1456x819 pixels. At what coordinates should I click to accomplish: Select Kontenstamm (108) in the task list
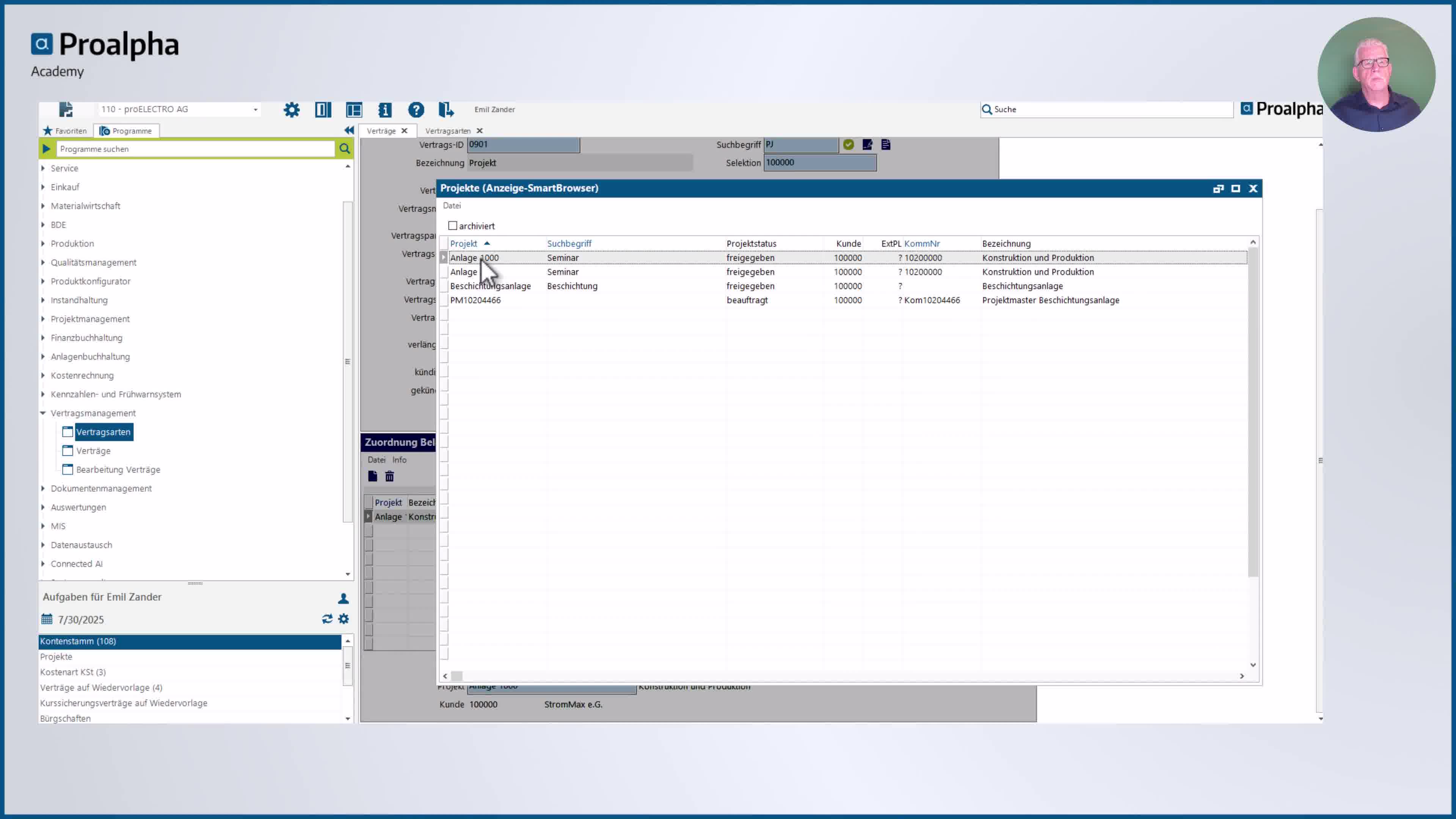click(x=190, y=641)
